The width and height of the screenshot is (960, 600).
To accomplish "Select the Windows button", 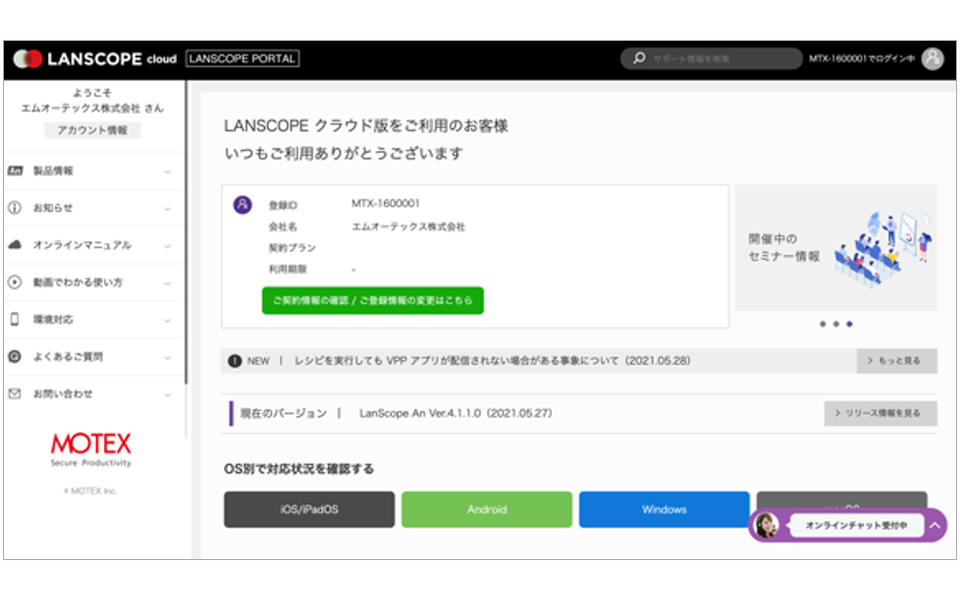I will 664,509.
